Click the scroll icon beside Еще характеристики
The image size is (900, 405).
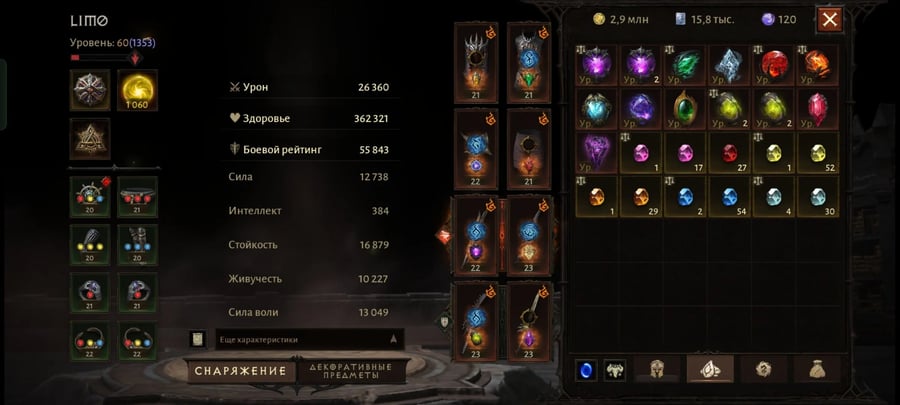[198, 339]
